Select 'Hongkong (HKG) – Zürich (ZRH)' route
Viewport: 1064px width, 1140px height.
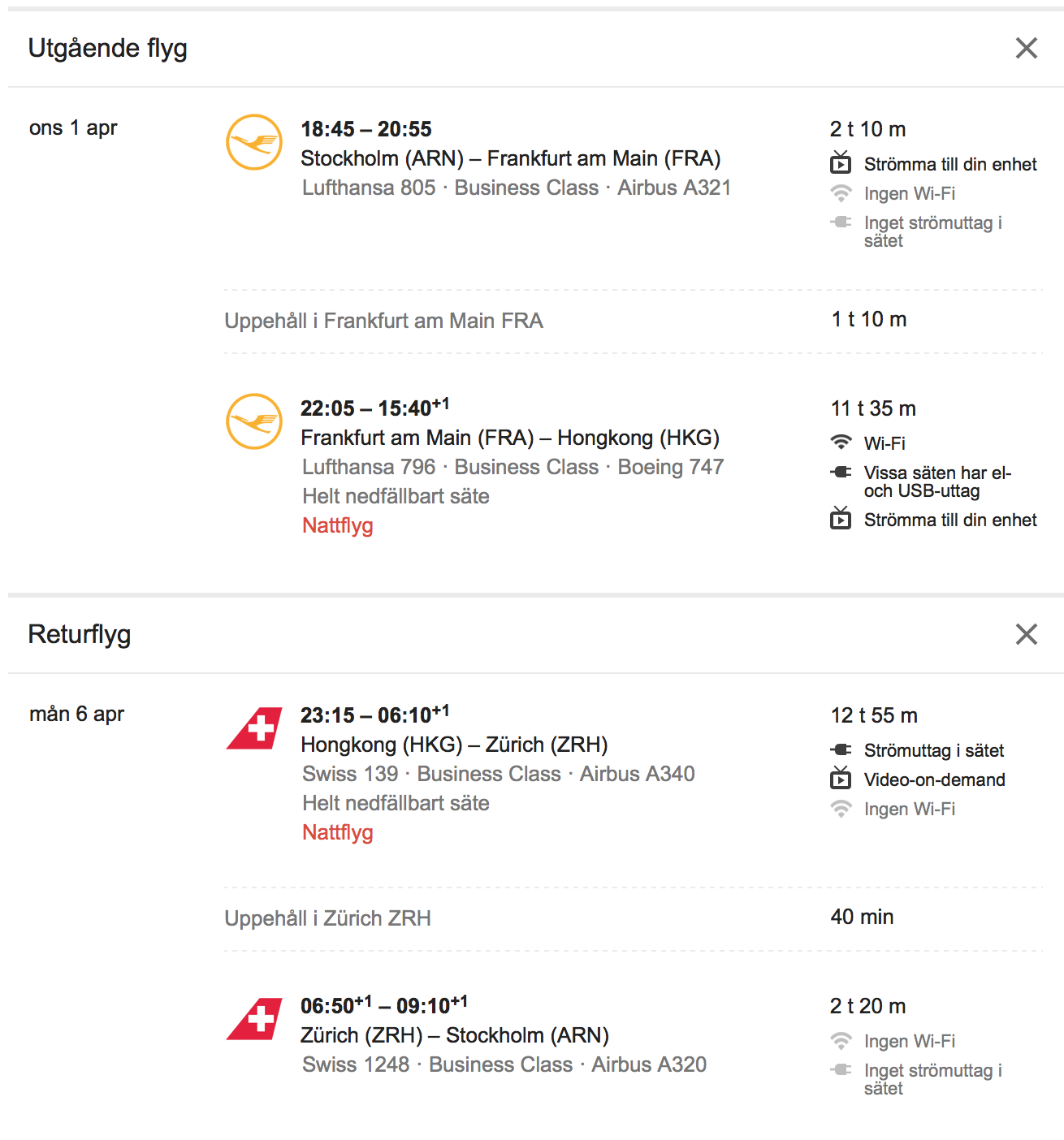(x=454, y=745)
